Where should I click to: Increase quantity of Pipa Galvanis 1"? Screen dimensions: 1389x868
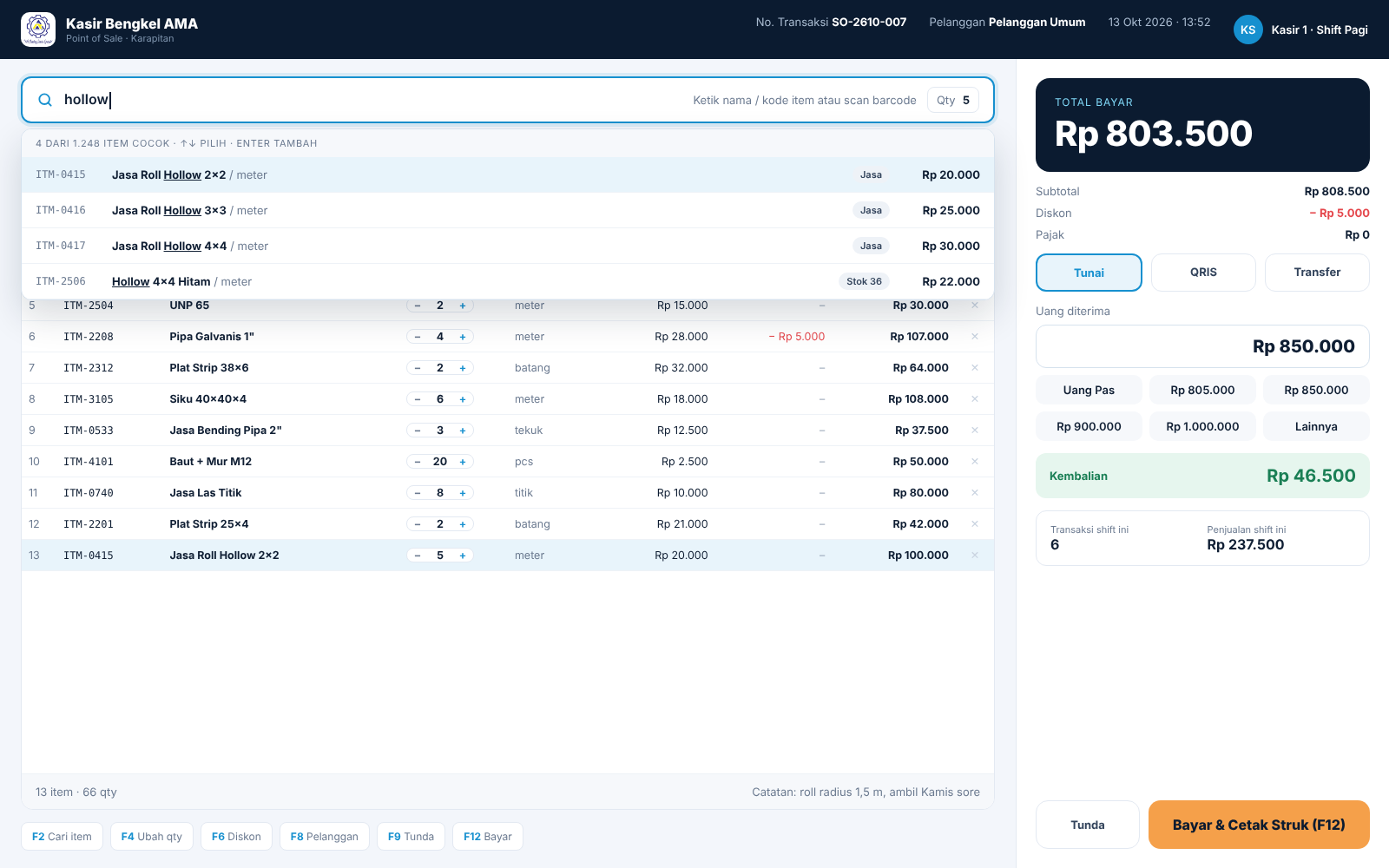coord(463,337)
